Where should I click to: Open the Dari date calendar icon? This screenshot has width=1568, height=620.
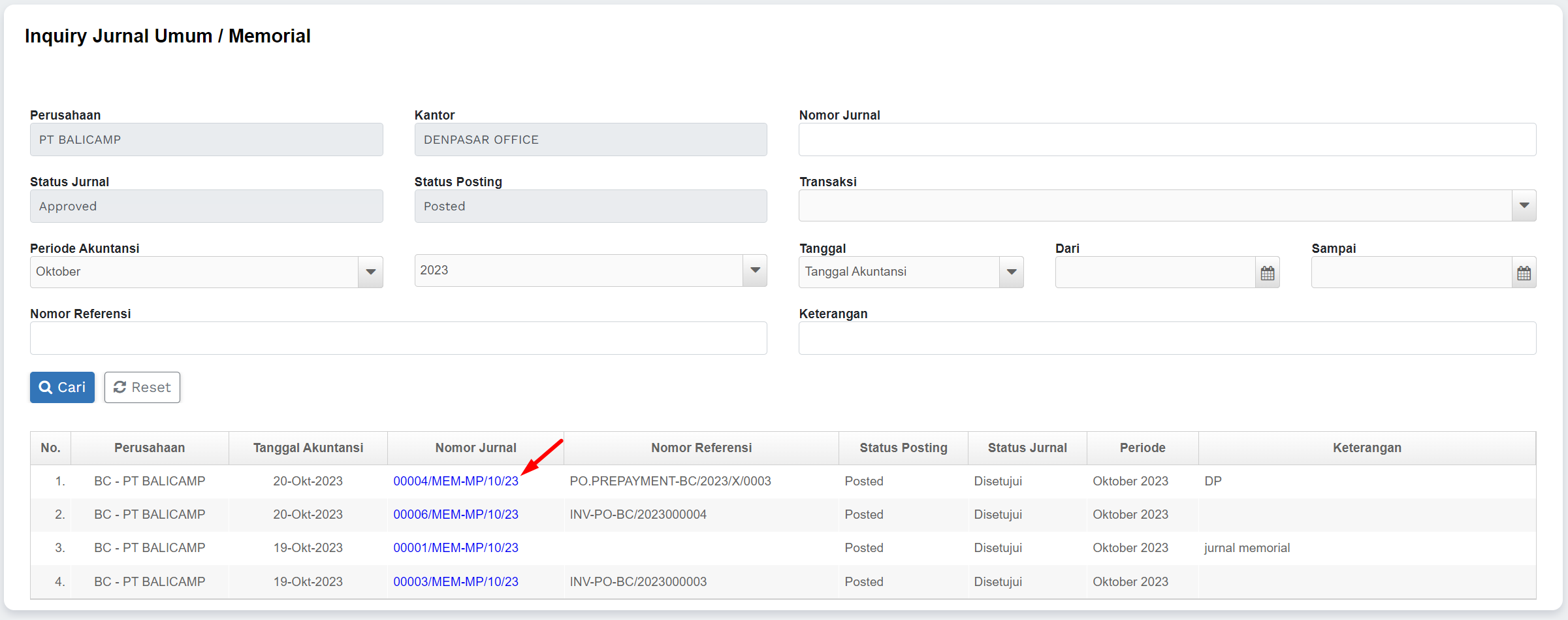[1267, 273]
